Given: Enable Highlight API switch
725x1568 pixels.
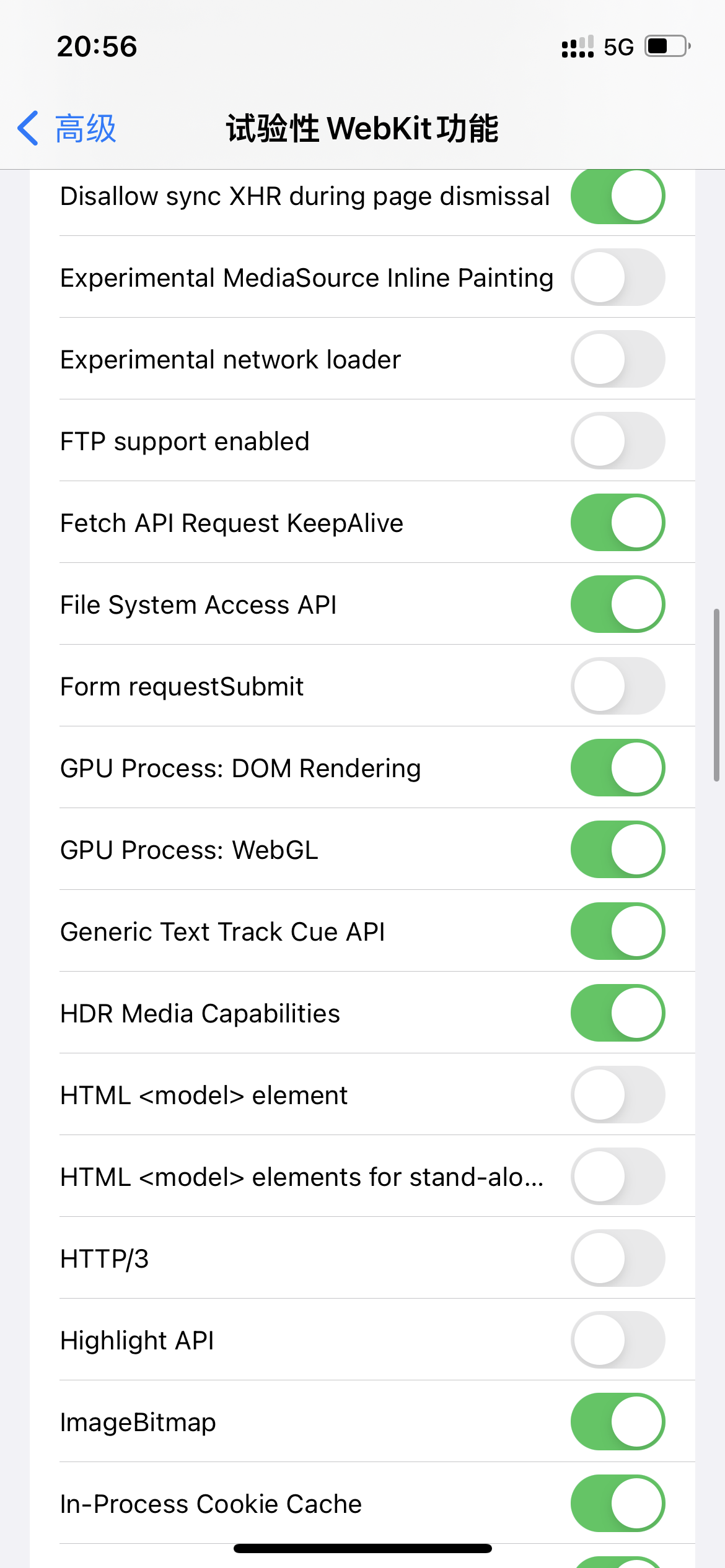Looking at the screenshot, I should [x=617, y=1340].
